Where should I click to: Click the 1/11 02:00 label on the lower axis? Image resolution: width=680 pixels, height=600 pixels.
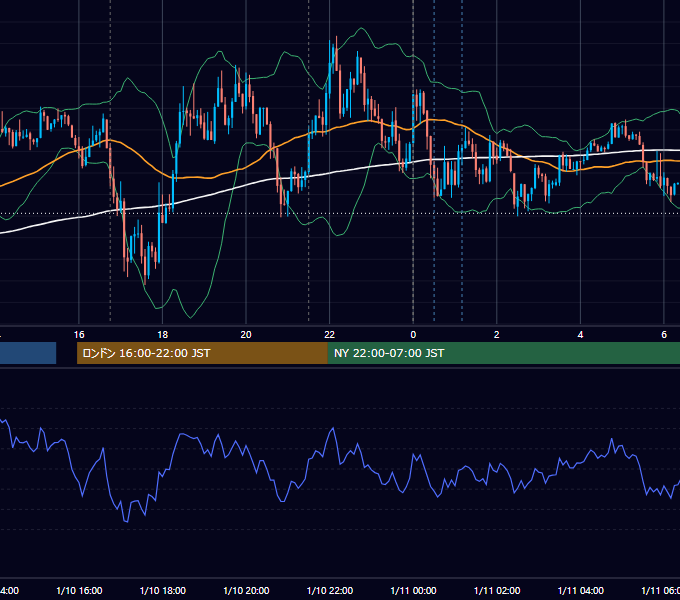(x=497, y=591)
